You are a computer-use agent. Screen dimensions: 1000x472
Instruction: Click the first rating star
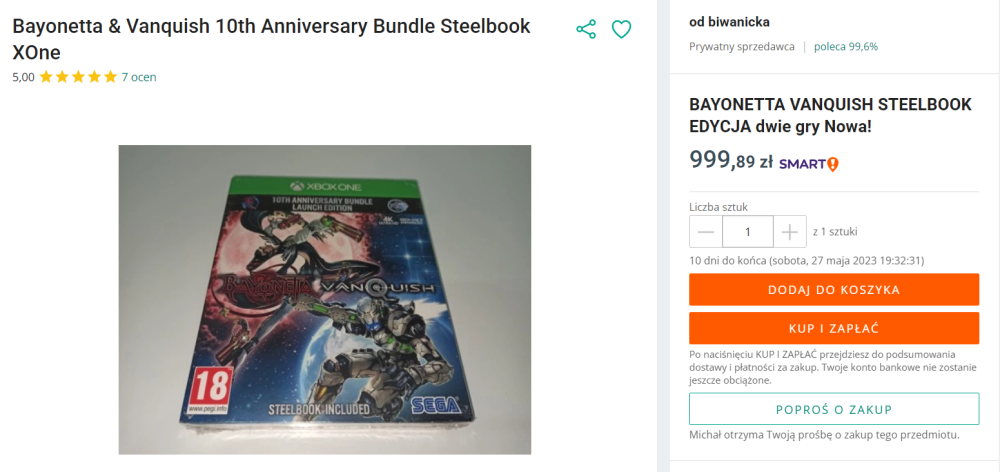tap(46, 77)
